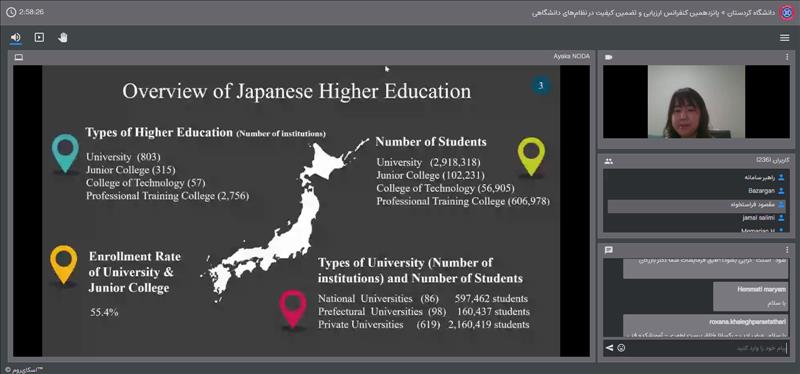
Task: Click the screen share panel monitor icon
Action: 19,57
